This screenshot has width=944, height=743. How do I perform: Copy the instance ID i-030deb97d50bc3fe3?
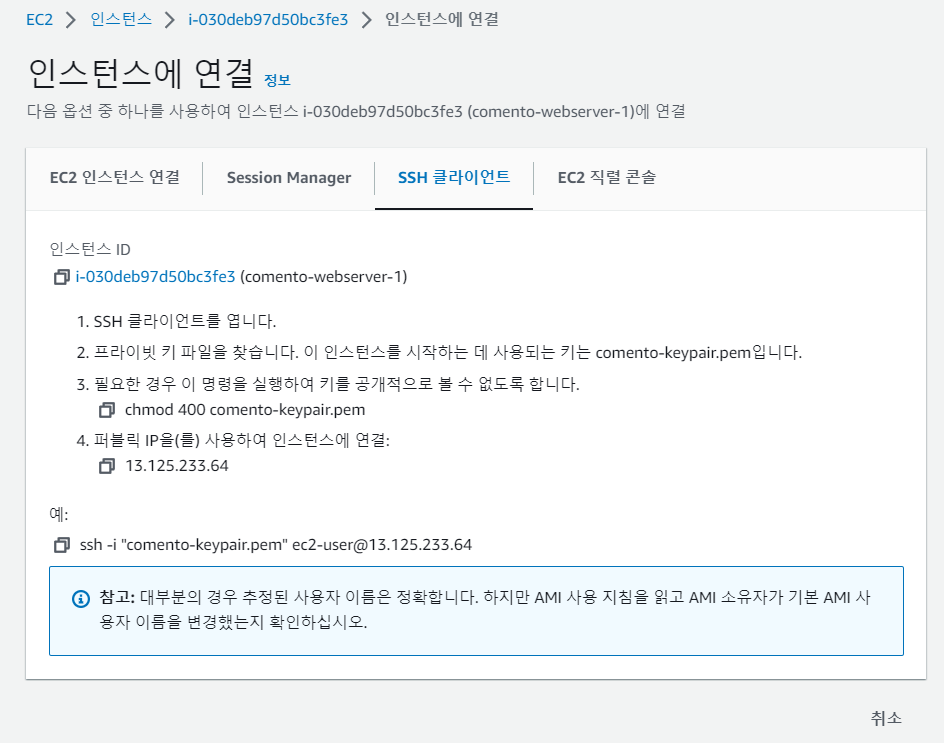point(61,277)
